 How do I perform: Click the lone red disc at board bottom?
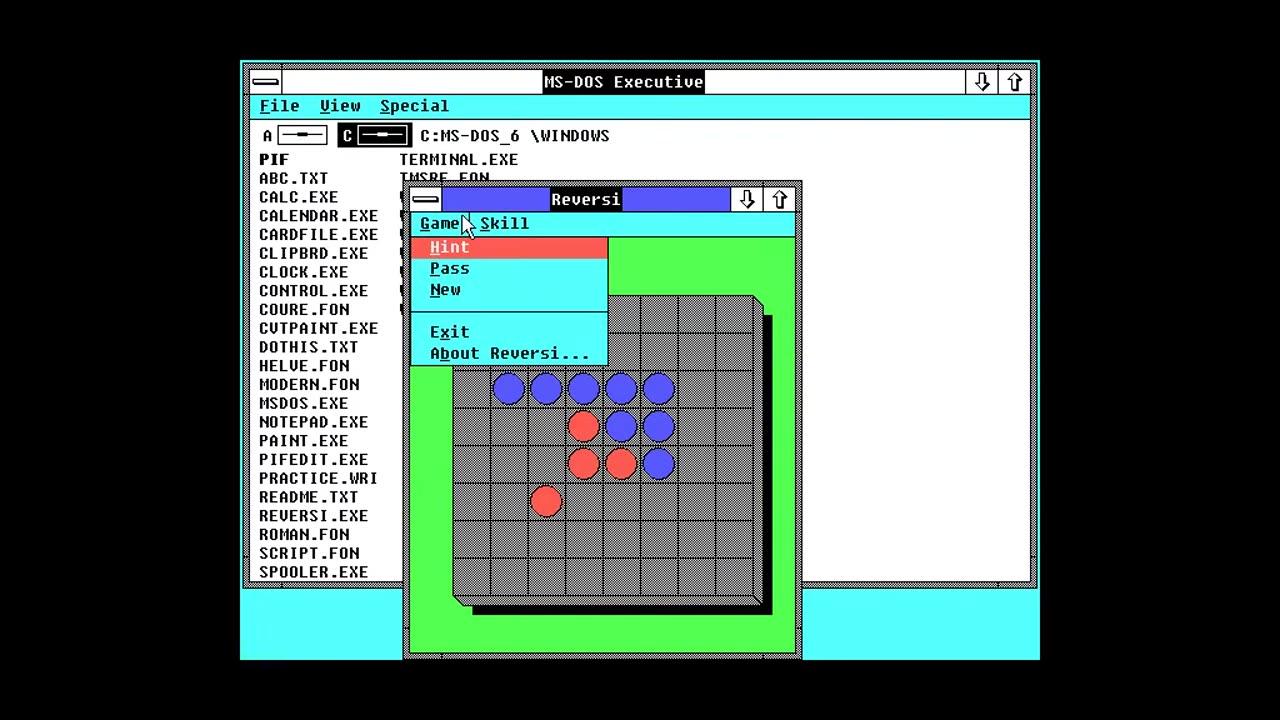tap(546, 501)
